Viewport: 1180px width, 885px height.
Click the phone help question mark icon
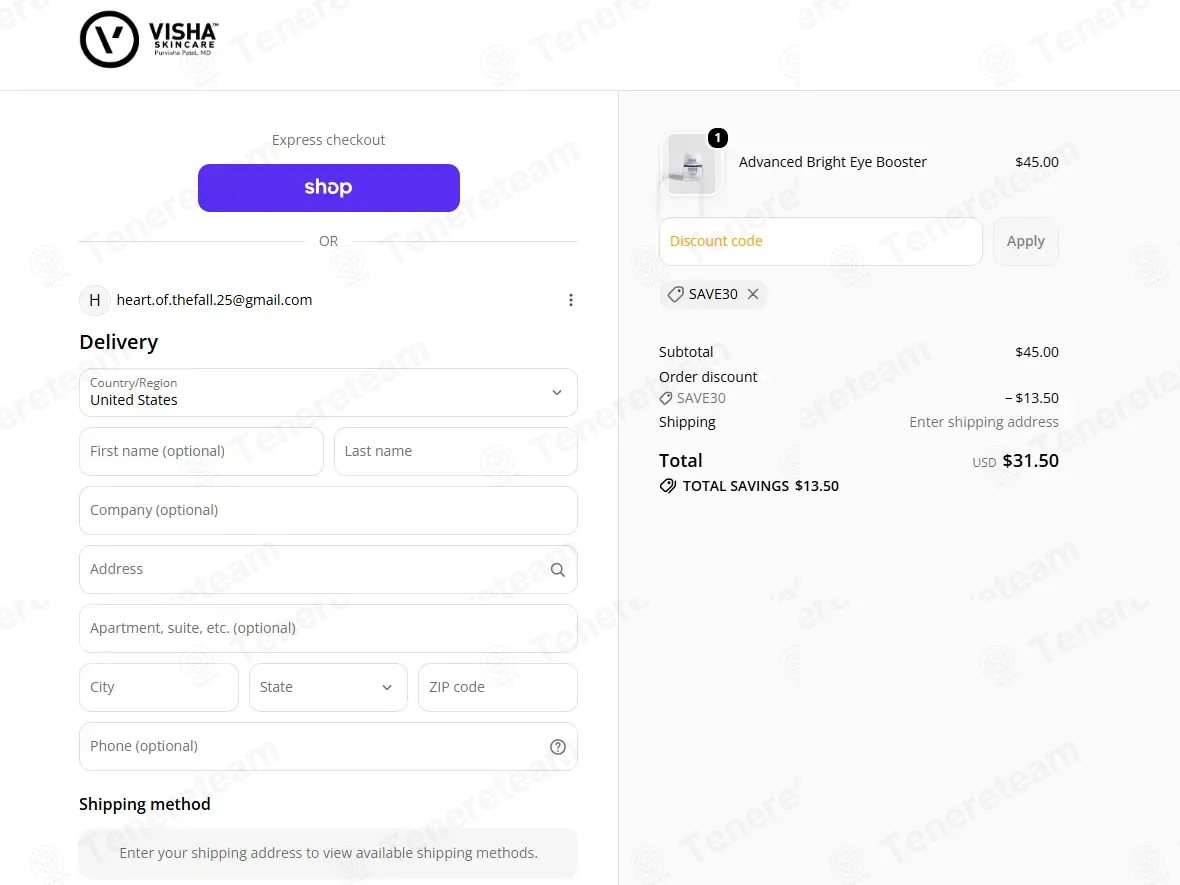pyautogui.click(x=558, y=747)
